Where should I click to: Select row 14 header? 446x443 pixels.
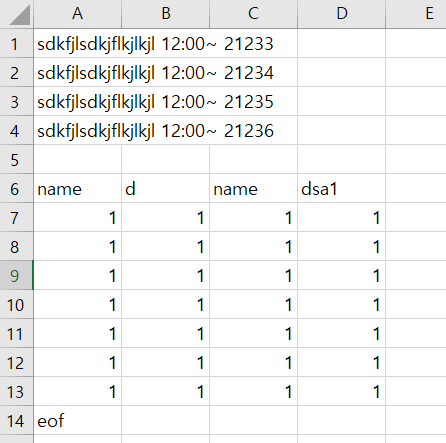point(17,421)
